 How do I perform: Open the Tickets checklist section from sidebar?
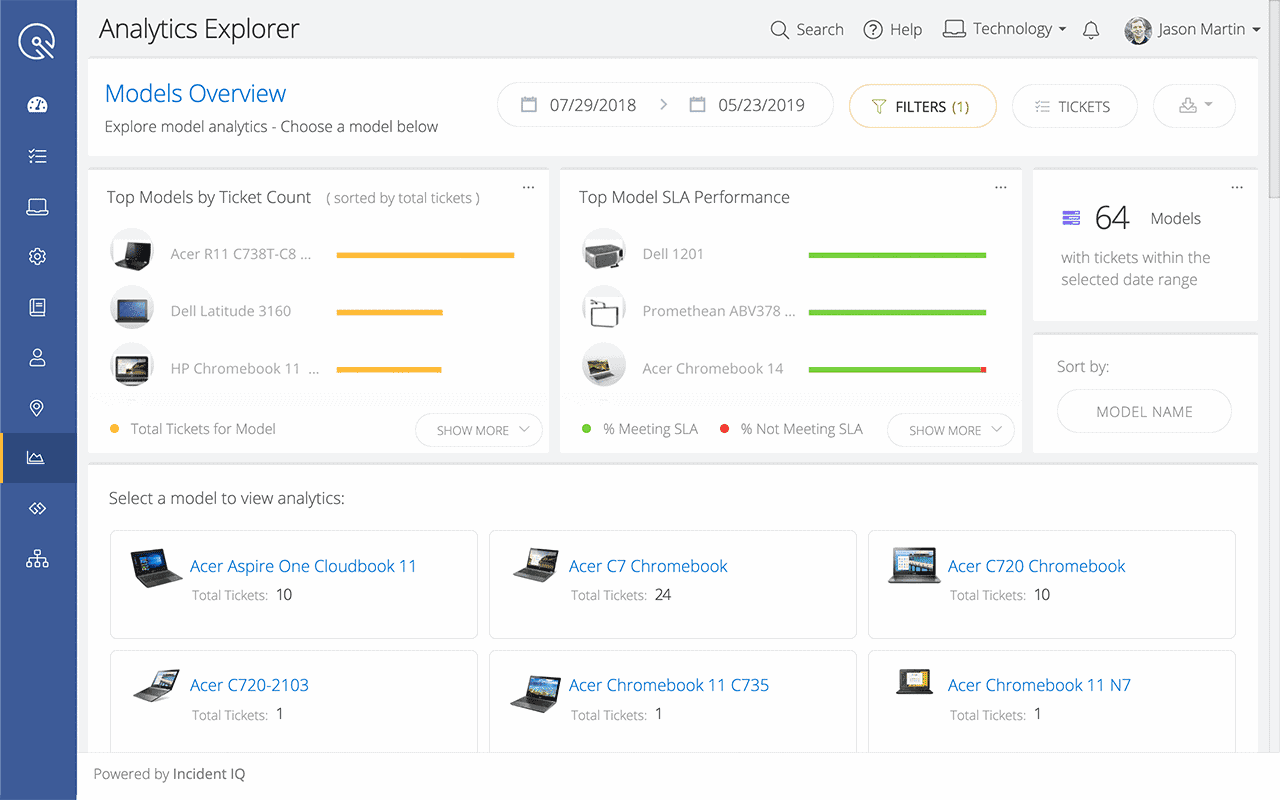(37, 155)
